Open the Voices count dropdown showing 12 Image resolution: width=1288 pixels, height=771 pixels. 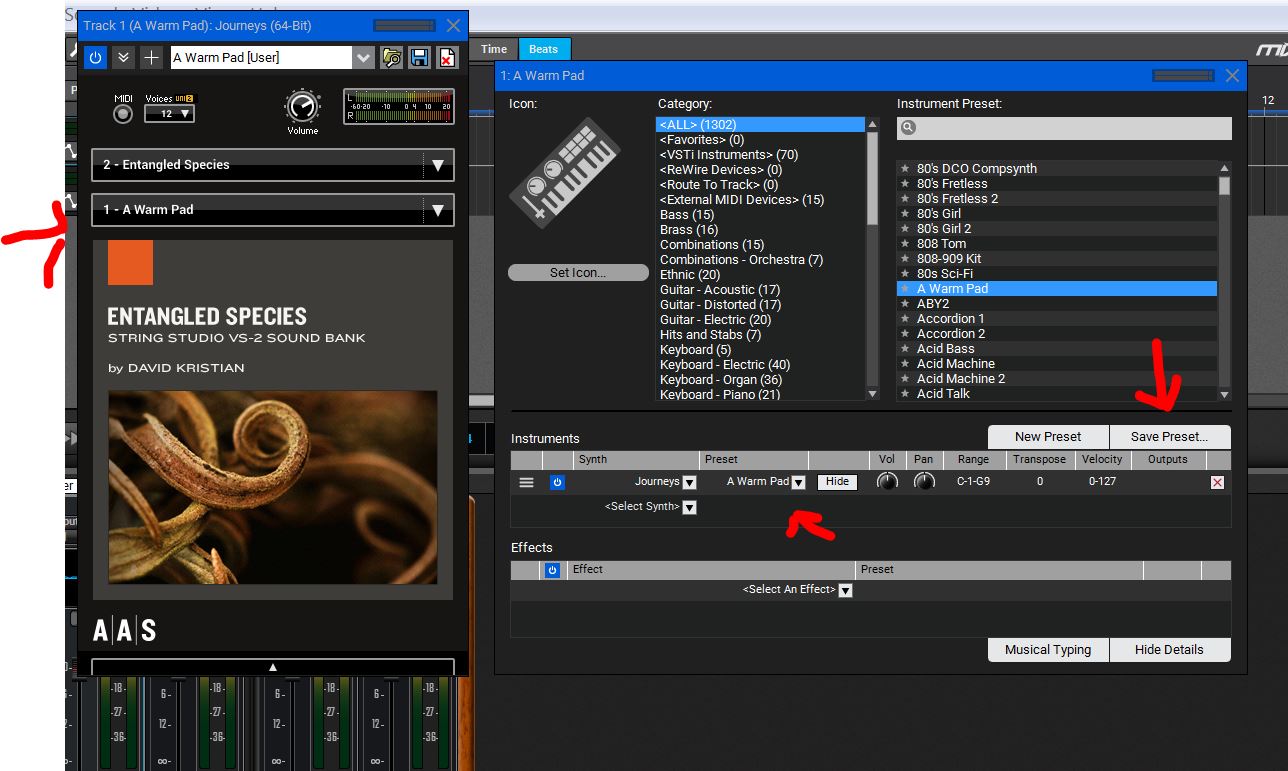pos(169,114)
